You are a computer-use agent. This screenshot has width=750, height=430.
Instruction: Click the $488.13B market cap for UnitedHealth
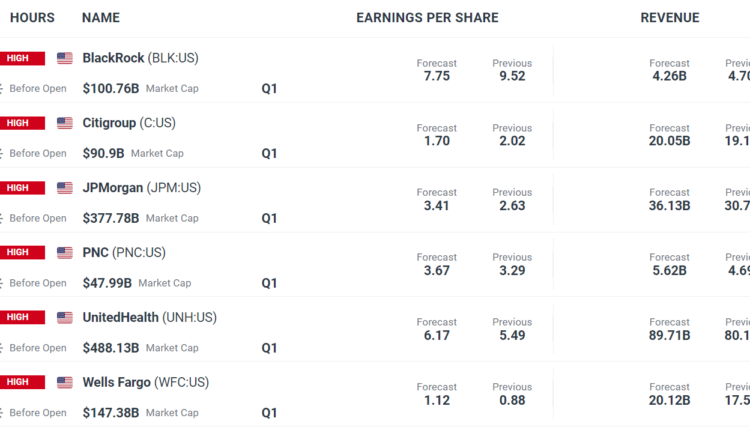pos(111,348)
